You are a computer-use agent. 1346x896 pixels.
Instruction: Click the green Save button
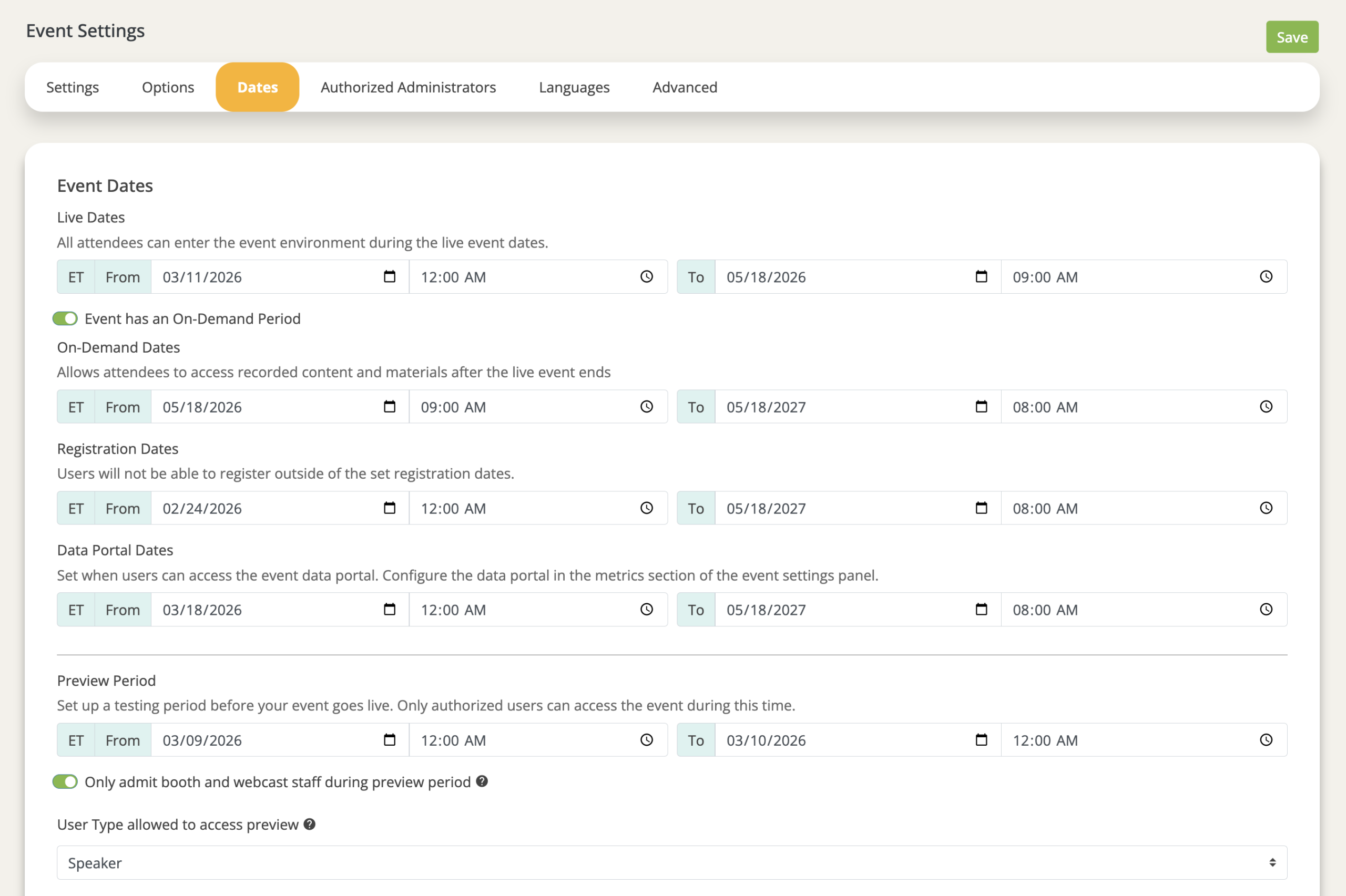(1291, 37)
